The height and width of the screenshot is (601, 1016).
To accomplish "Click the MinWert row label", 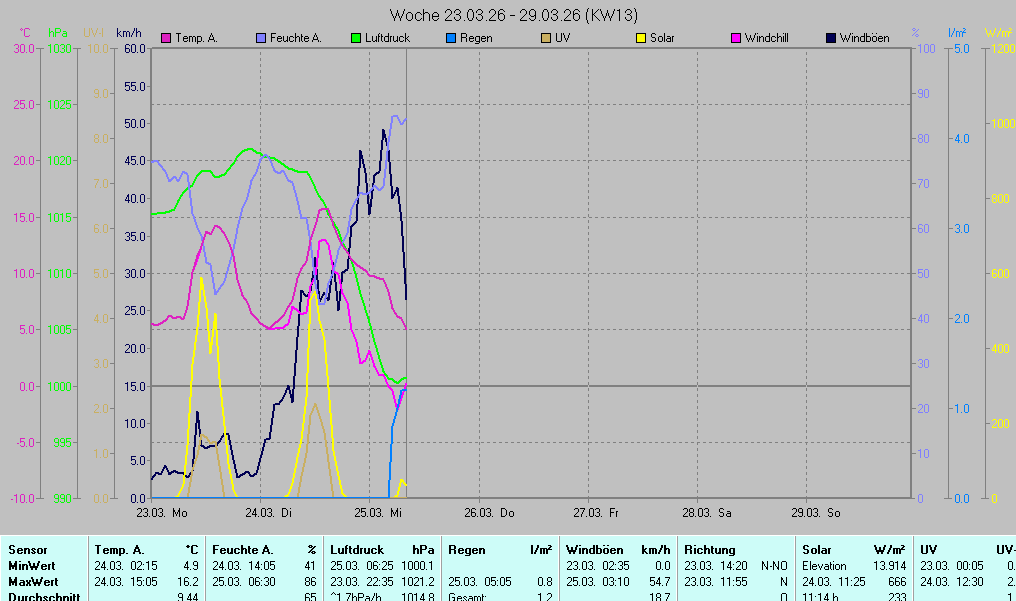I will point(31,566).
